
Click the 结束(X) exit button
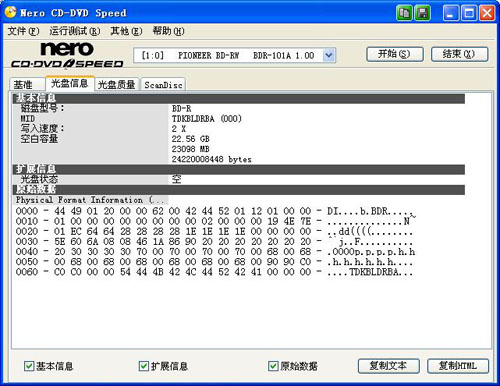(x=460, y=54)
